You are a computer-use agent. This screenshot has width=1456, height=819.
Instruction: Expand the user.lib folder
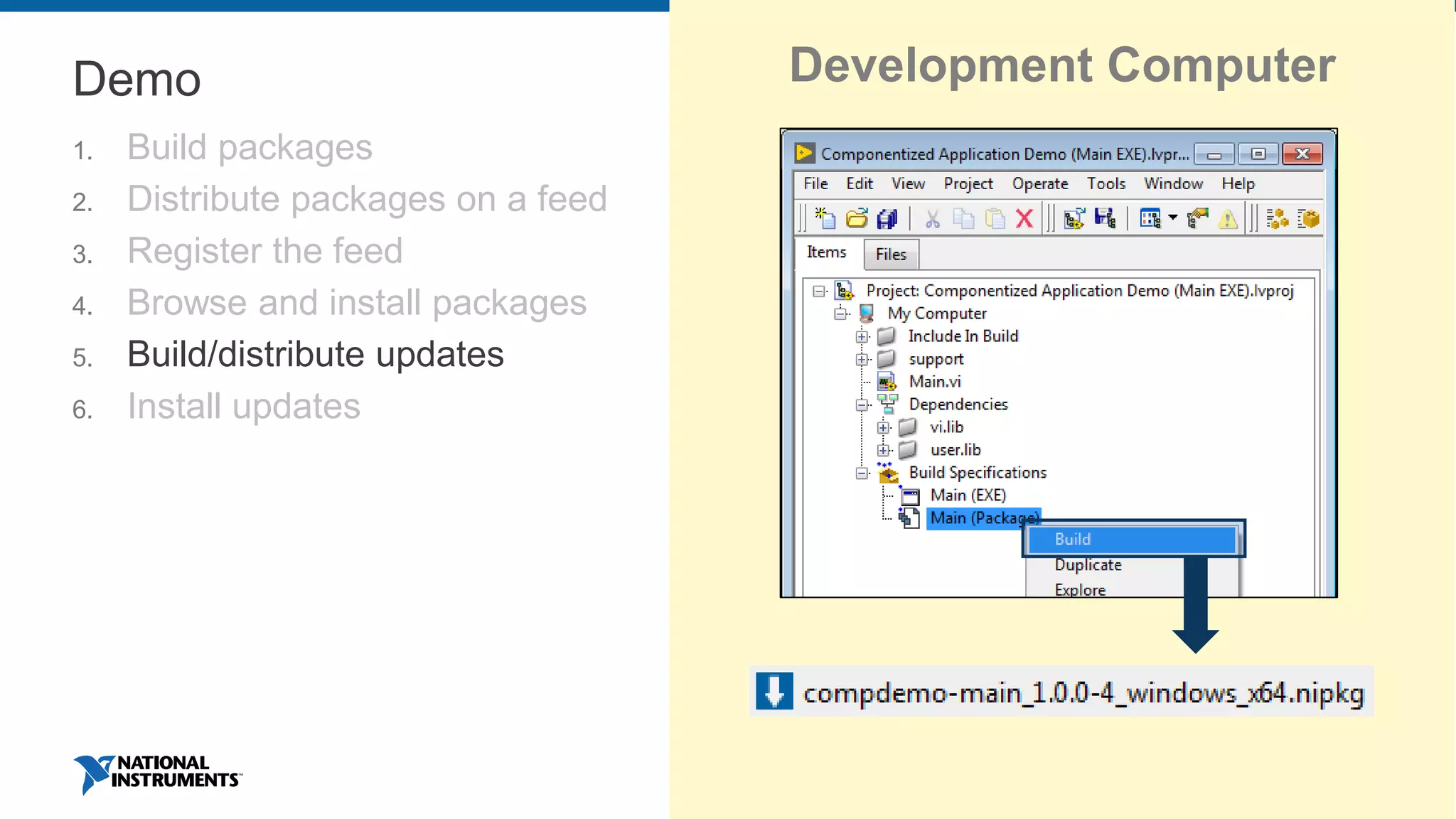click(x=883, y=451)
